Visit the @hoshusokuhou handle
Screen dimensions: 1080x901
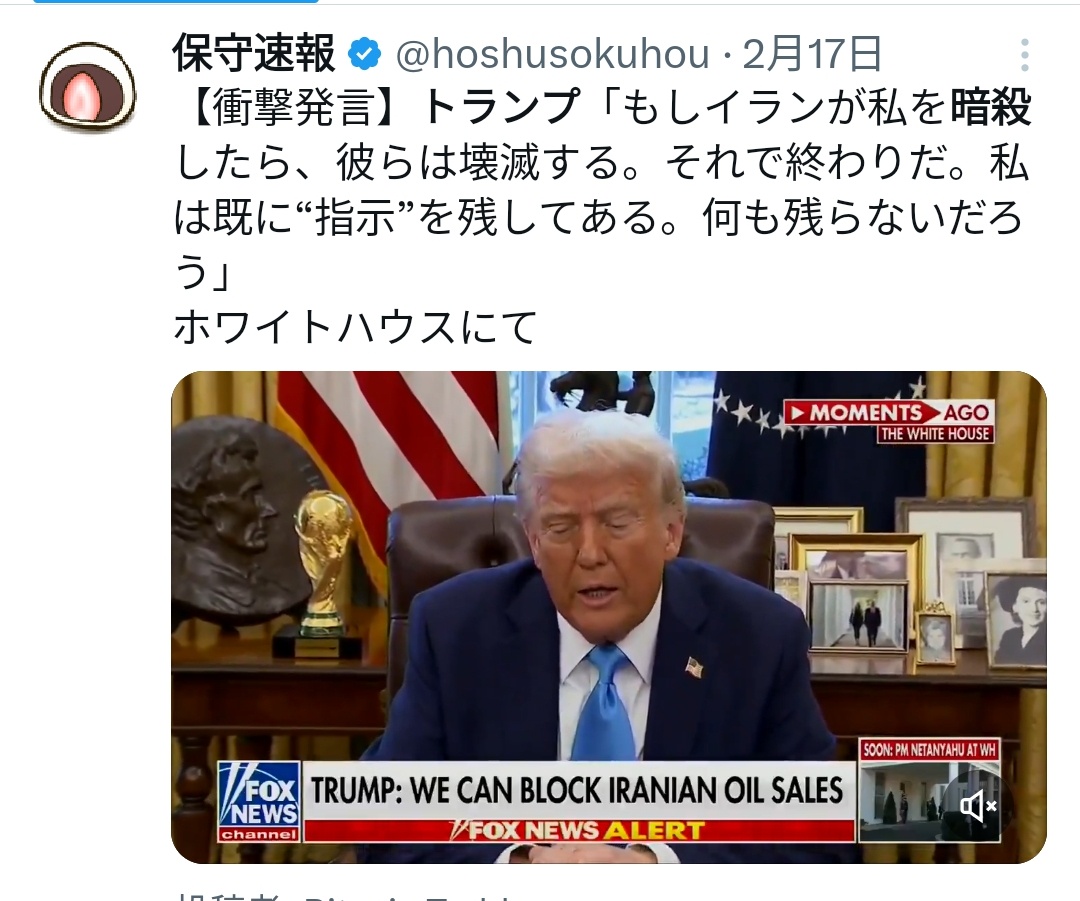click(x=552, y=54)
